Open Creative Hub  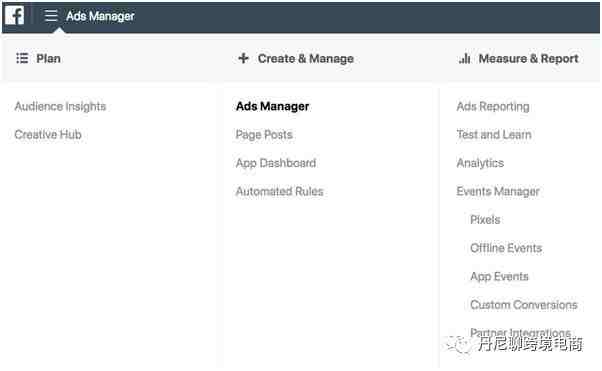48,134
